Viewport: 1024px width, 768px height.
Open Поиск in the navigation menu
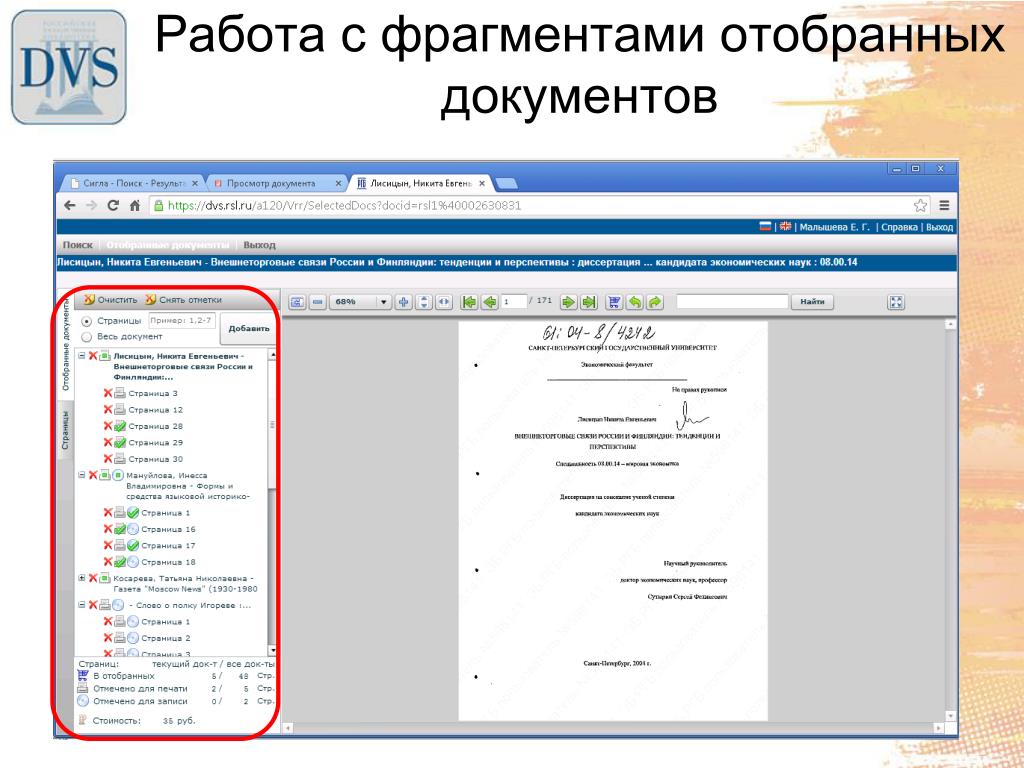point(78,245)
